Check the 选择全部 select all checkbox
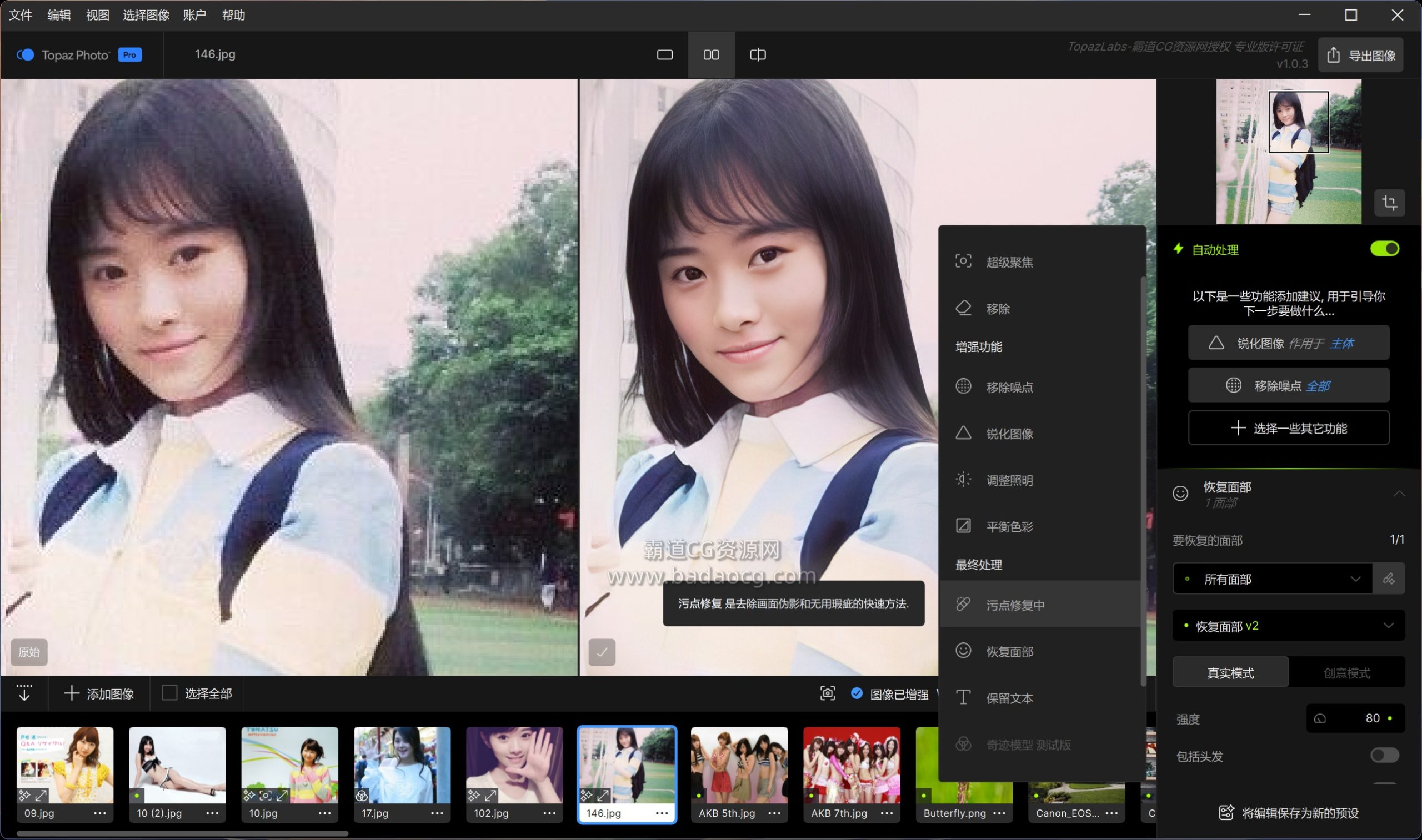1422x840 pixels. coord(169,693)
